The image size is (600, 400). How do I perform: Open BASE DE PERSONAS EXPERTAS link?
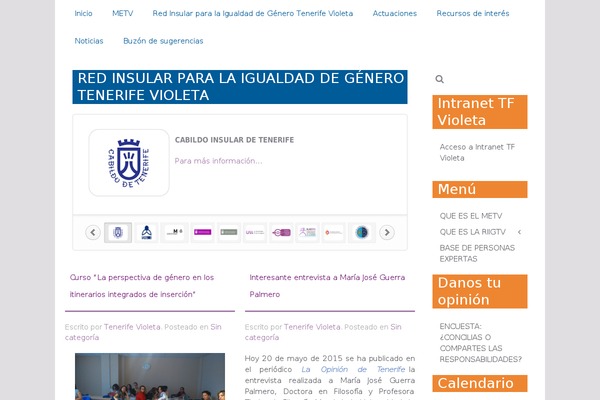477,253
